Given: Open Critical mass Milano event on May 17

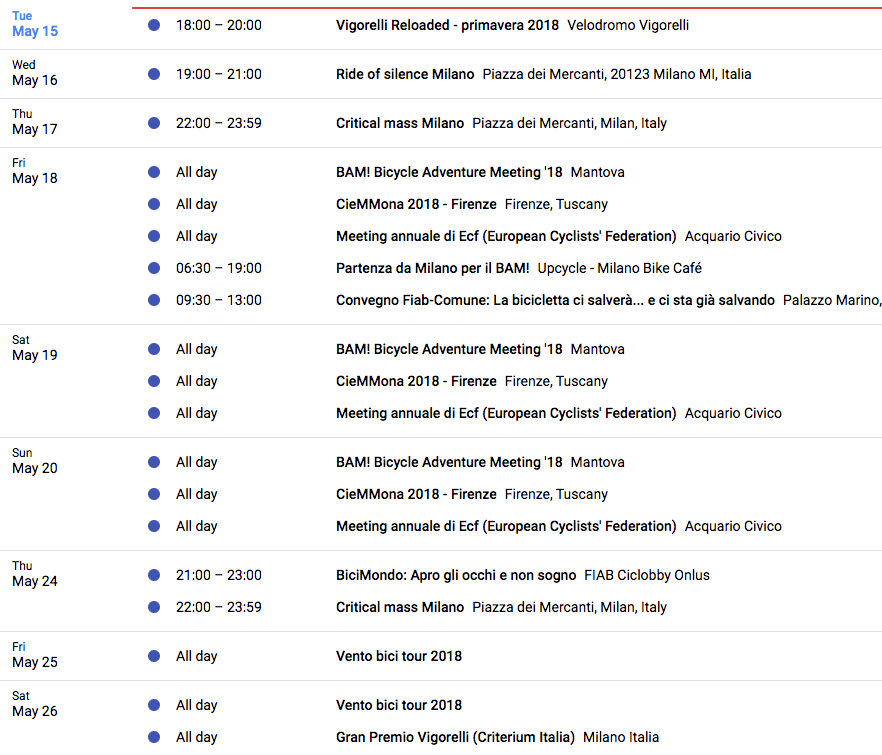Looking at the screenshot, I should (x=400, y=123).
